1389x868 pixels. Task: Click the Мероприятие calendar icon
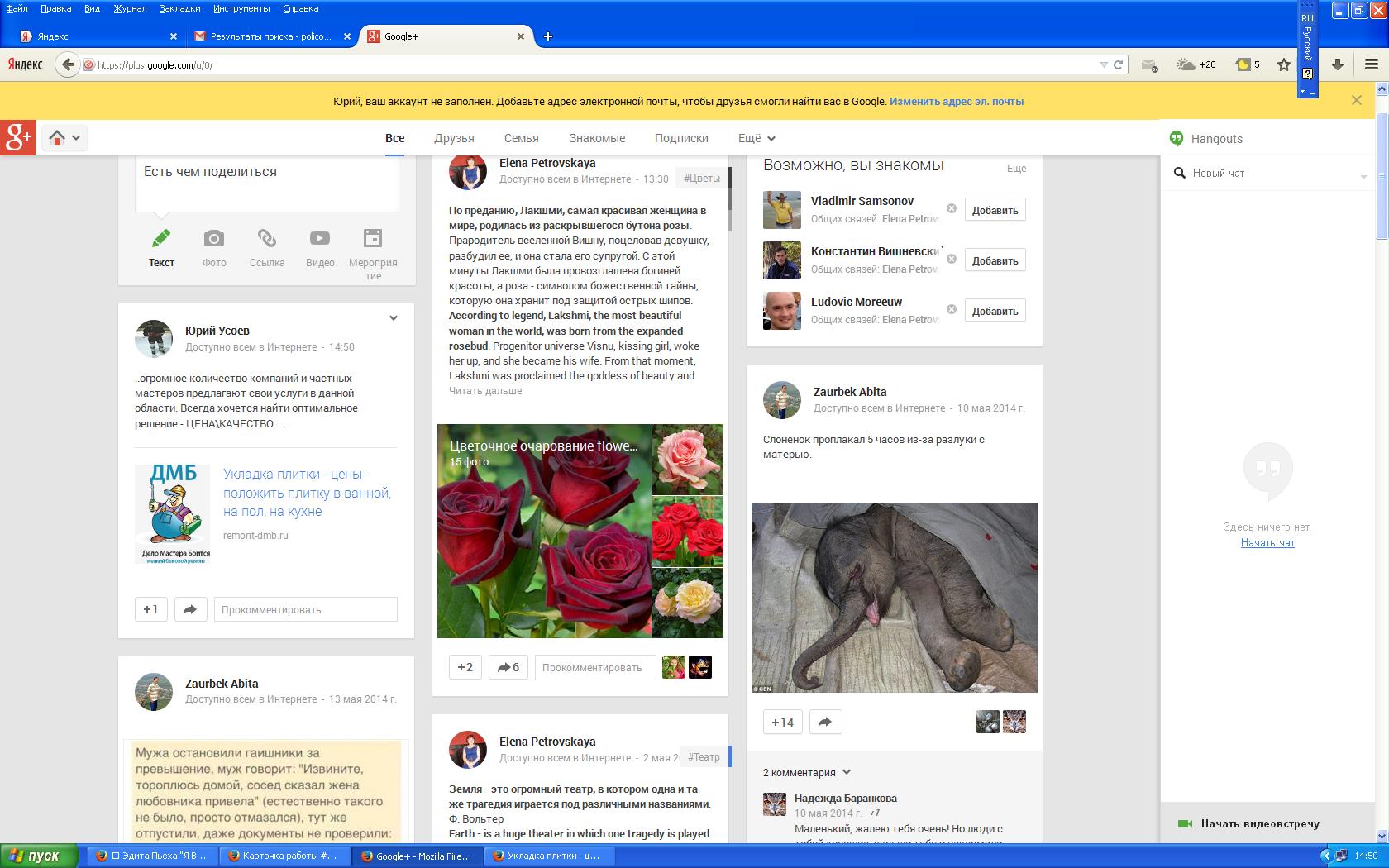pyautogui.click(x=373, y=239)
